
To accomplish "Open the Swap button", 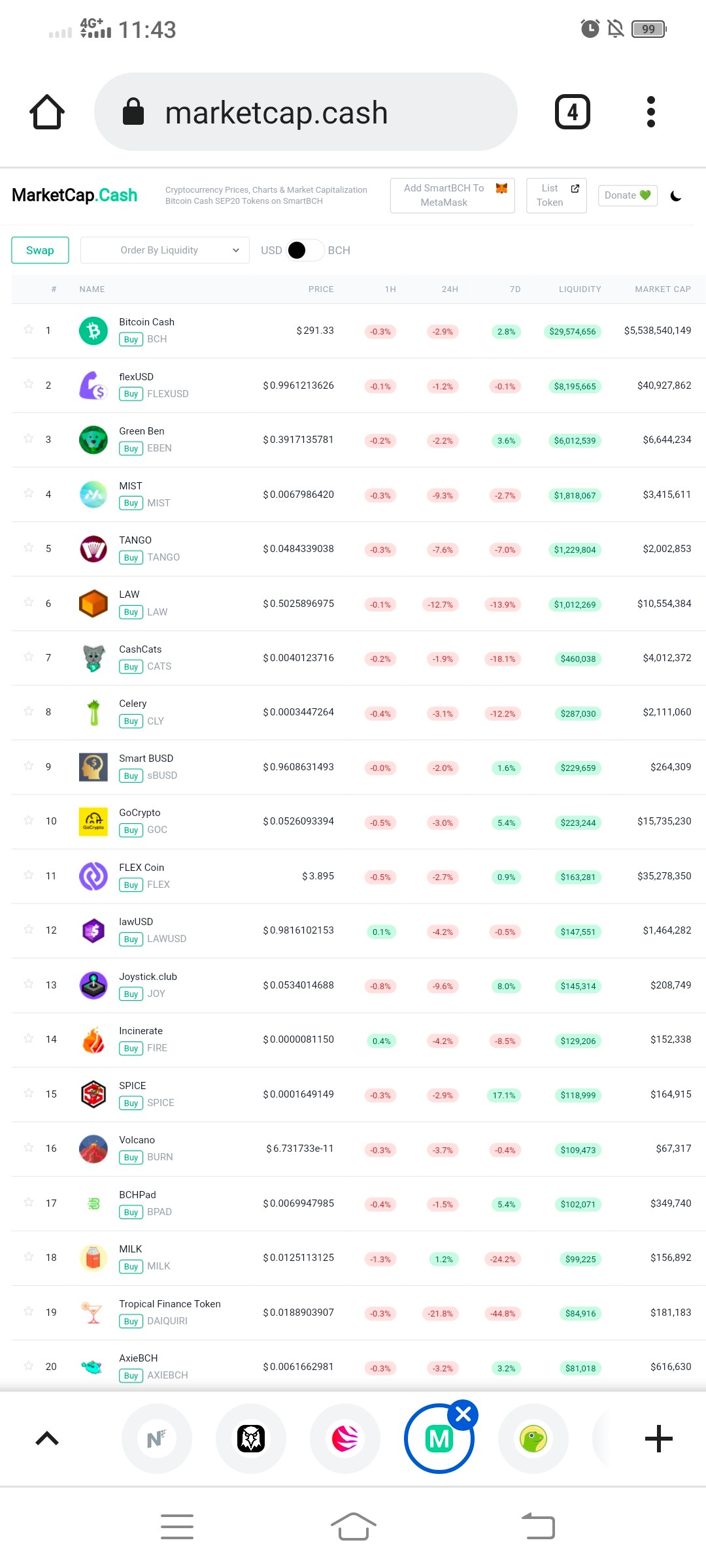I will pos(40,250).
